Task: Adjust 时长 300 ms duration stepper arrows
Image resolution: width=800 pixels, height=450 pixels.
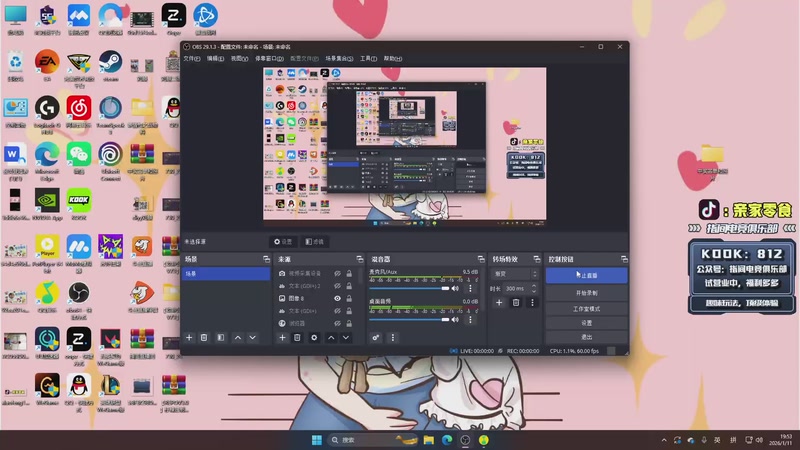Action: [x=534, y=288]
